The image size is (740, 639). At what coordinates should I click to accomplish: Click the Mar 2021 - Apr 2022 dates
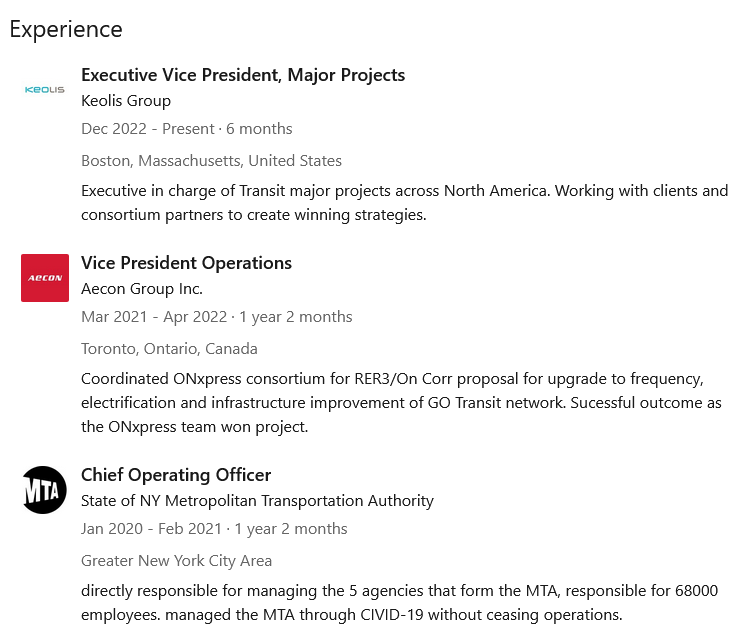(x=154, y=317)
